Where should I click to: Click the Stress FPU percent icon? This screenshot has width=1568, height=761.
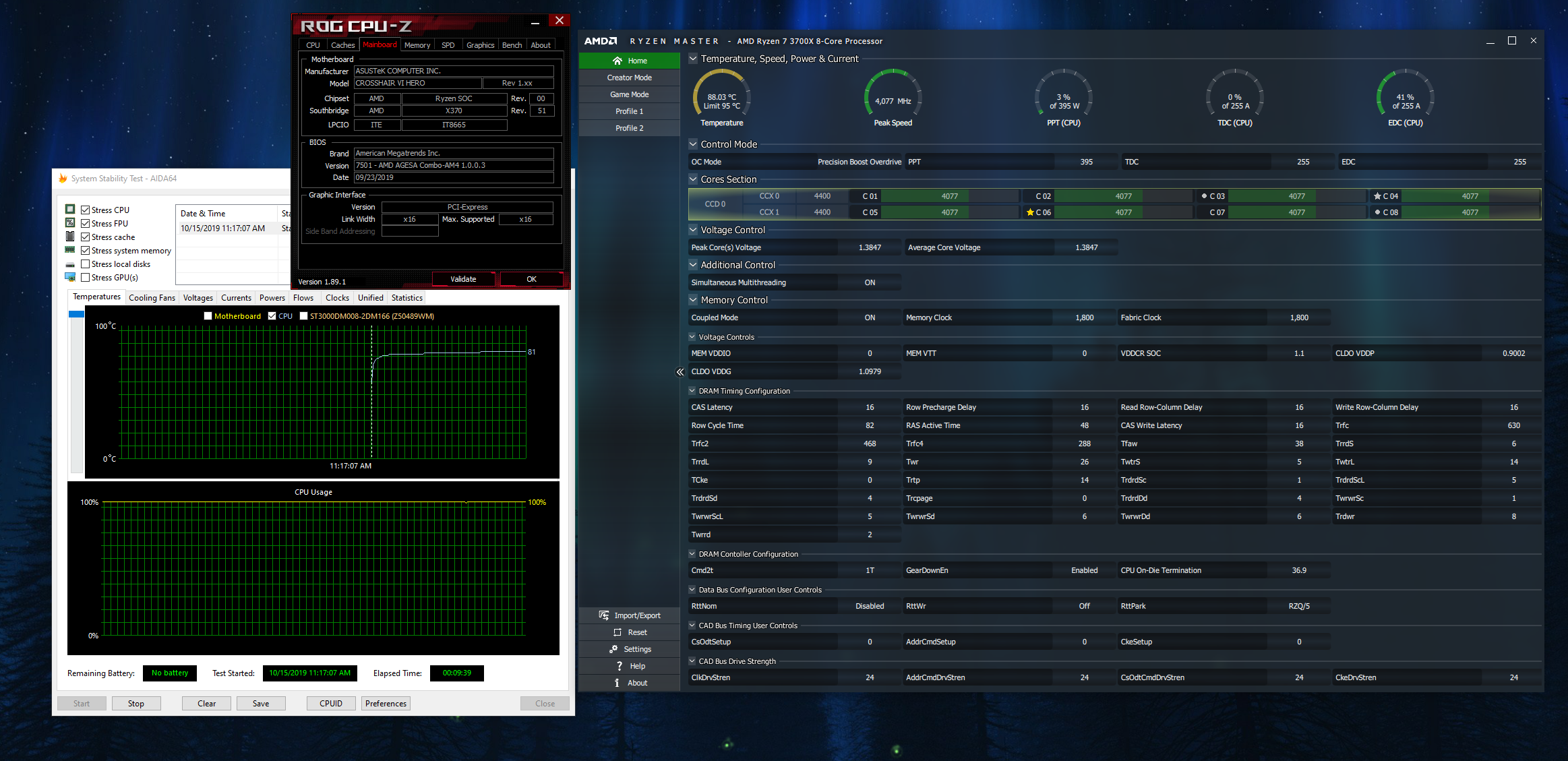click(x=70, y=222)
